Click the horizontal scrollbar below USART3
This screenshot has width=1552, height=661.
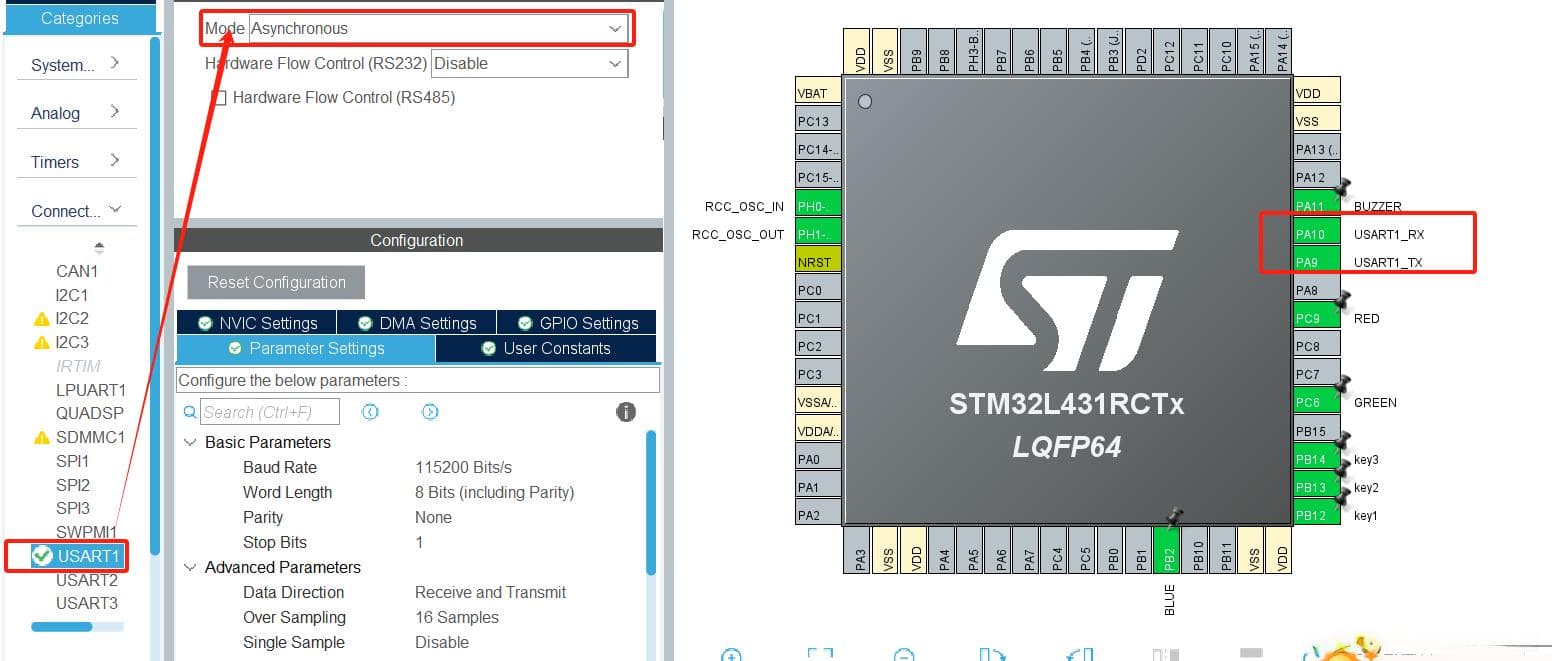coord(61,627)
